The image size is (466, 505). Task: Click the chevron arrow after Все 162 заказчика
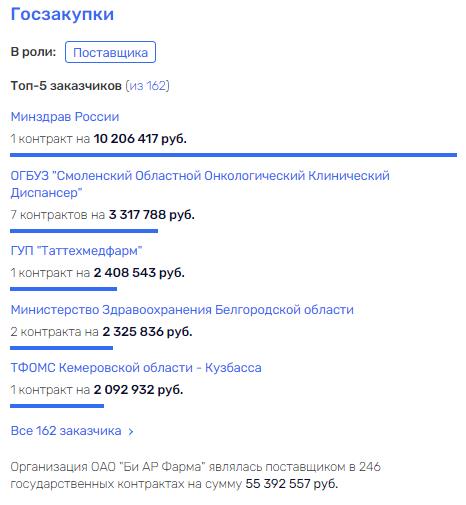(x=131, y=432)
